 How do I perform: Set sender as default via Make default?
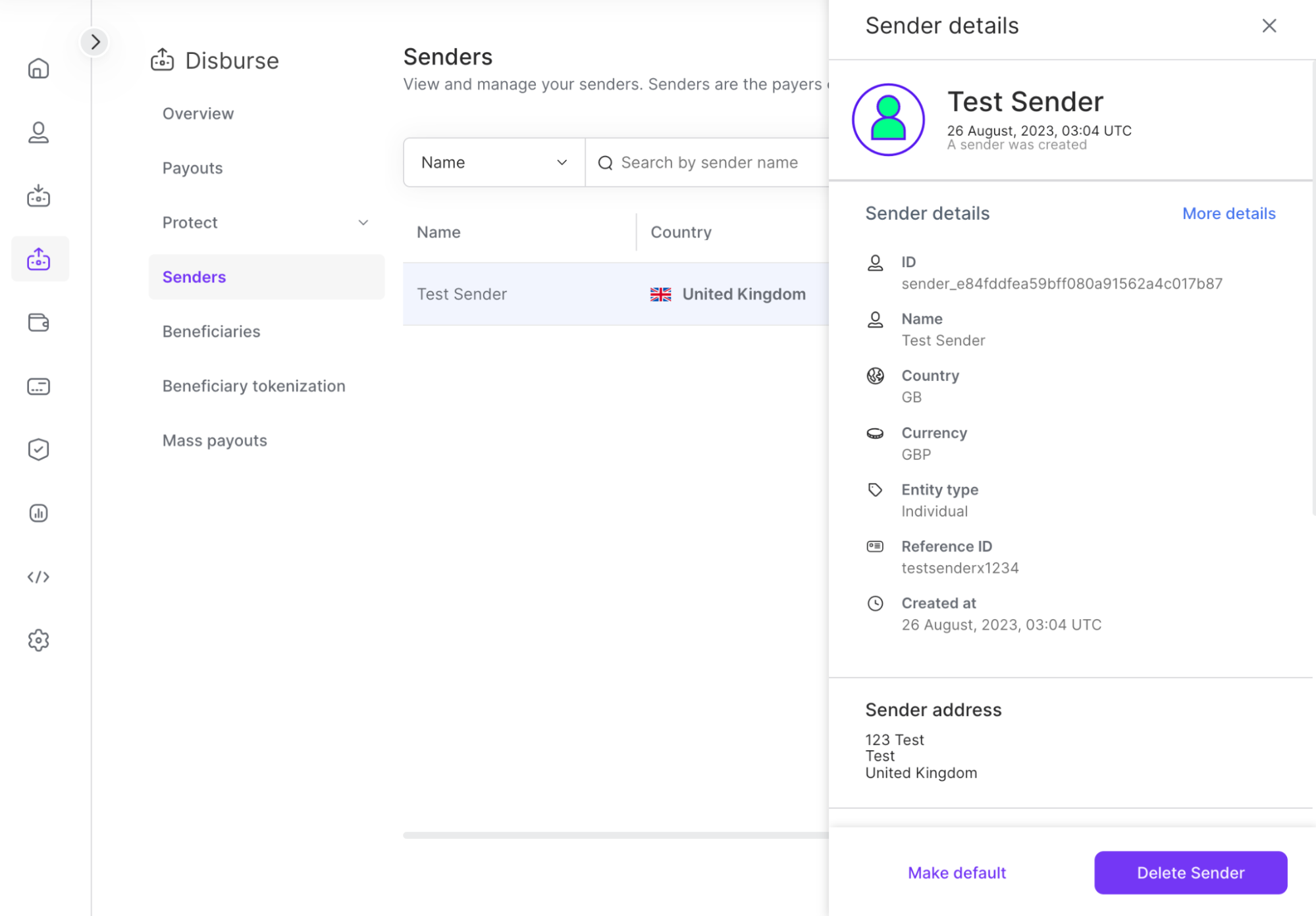tap(956, 873)
